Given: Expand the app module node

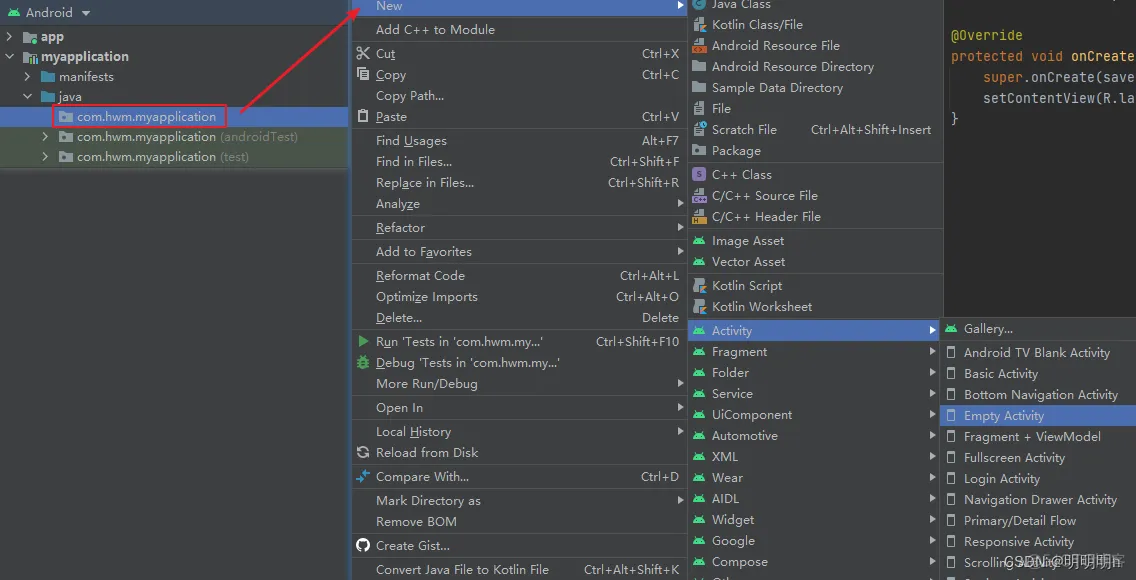Looking at the screenshot, I should [9, 37].
